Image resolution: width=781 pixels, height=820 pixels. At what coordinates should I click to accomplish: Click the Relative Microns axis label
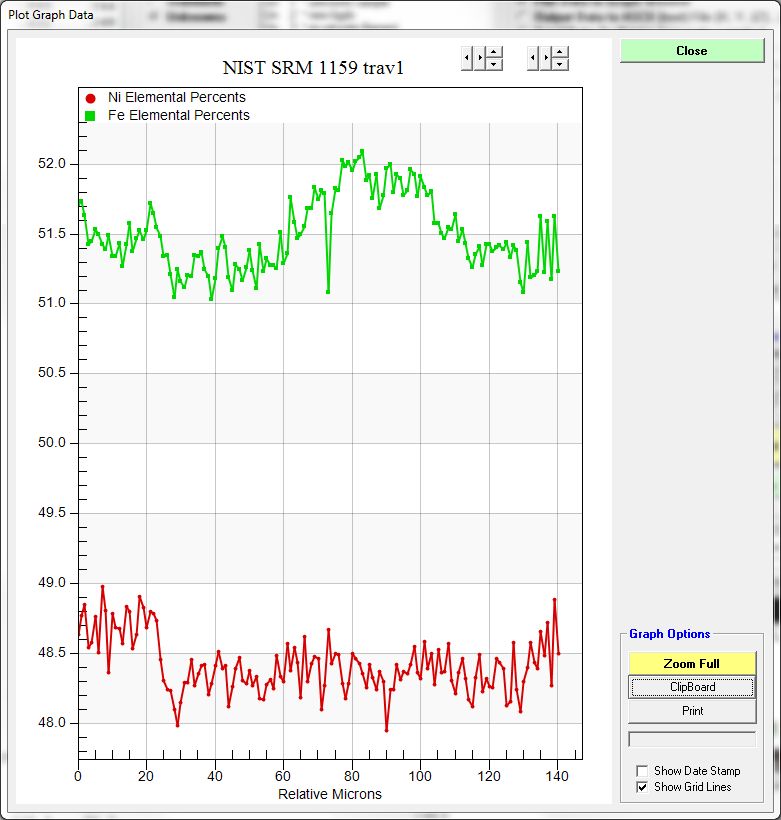(x=329, y=794)
